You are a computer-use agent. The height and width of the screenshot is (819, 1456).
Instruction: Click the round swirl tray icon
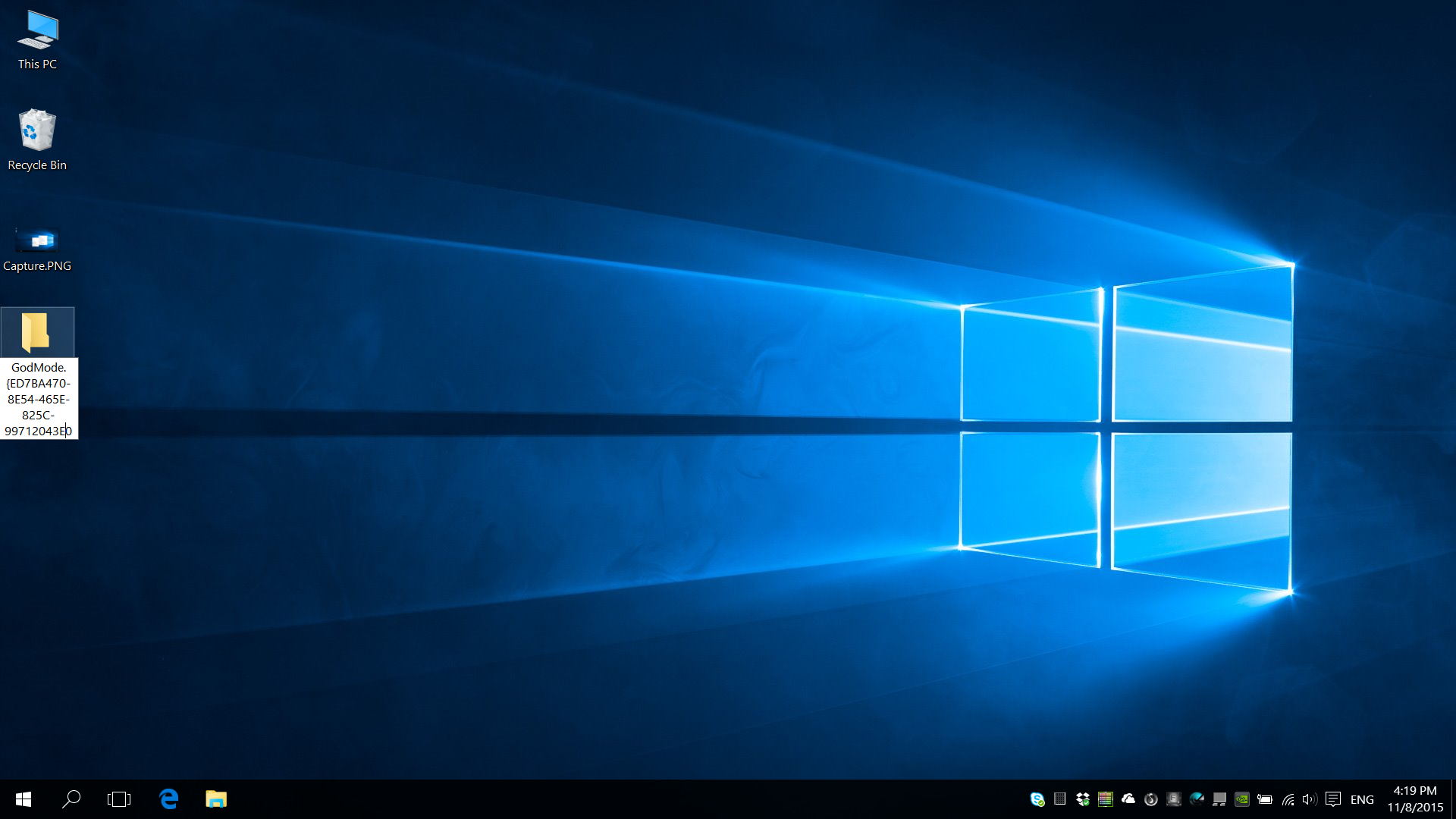pyautogui.click(x=1151, y=799)
